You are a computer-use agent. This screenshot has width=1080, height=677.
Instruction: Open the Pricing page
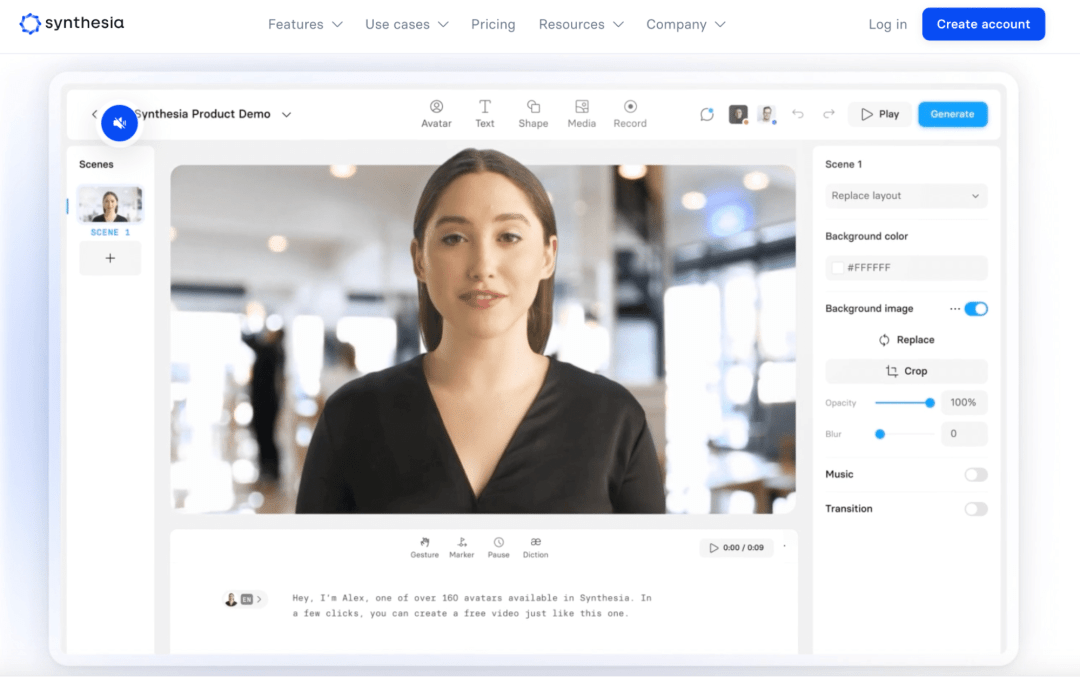point(493,24)
